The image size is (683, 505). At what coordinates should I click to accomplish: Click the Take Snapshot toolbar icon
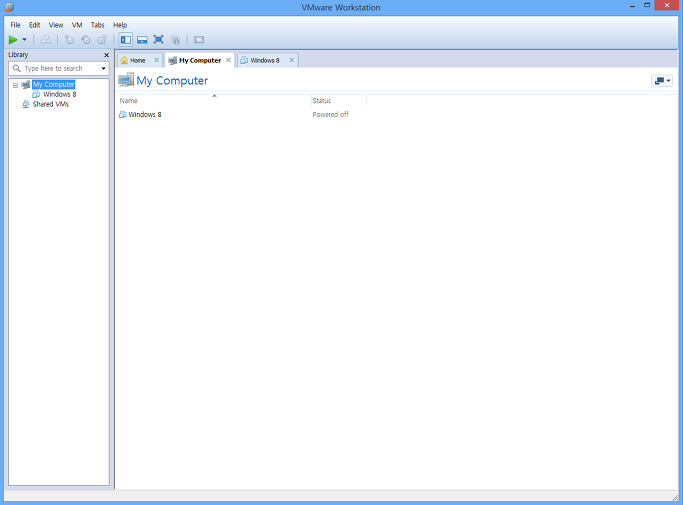point(69,40)
